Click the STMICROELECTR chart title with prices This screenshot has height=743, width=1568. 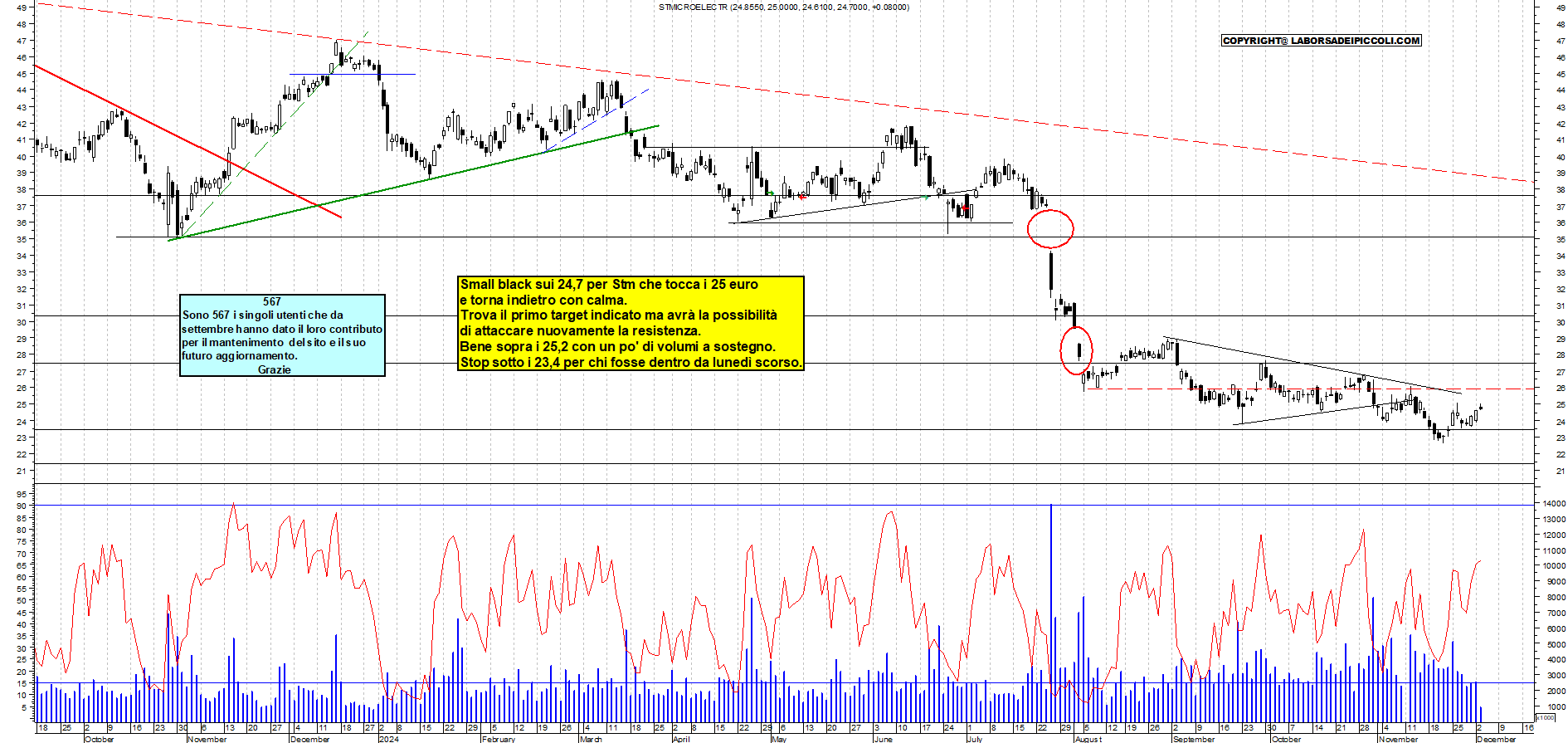coord(783,7)
